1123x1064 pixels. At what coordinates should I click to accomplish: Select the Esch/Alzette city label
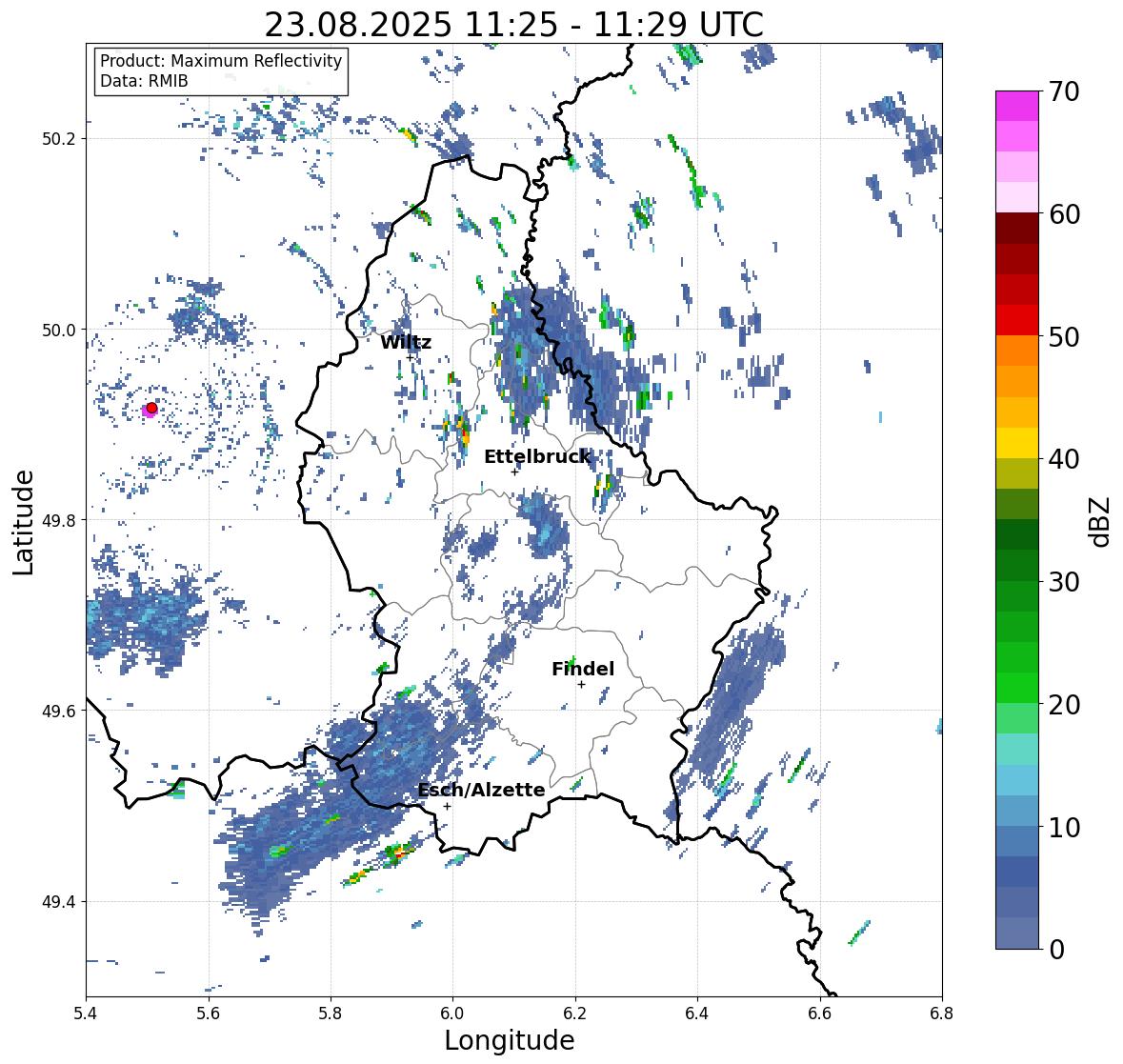tap(481, 790)
